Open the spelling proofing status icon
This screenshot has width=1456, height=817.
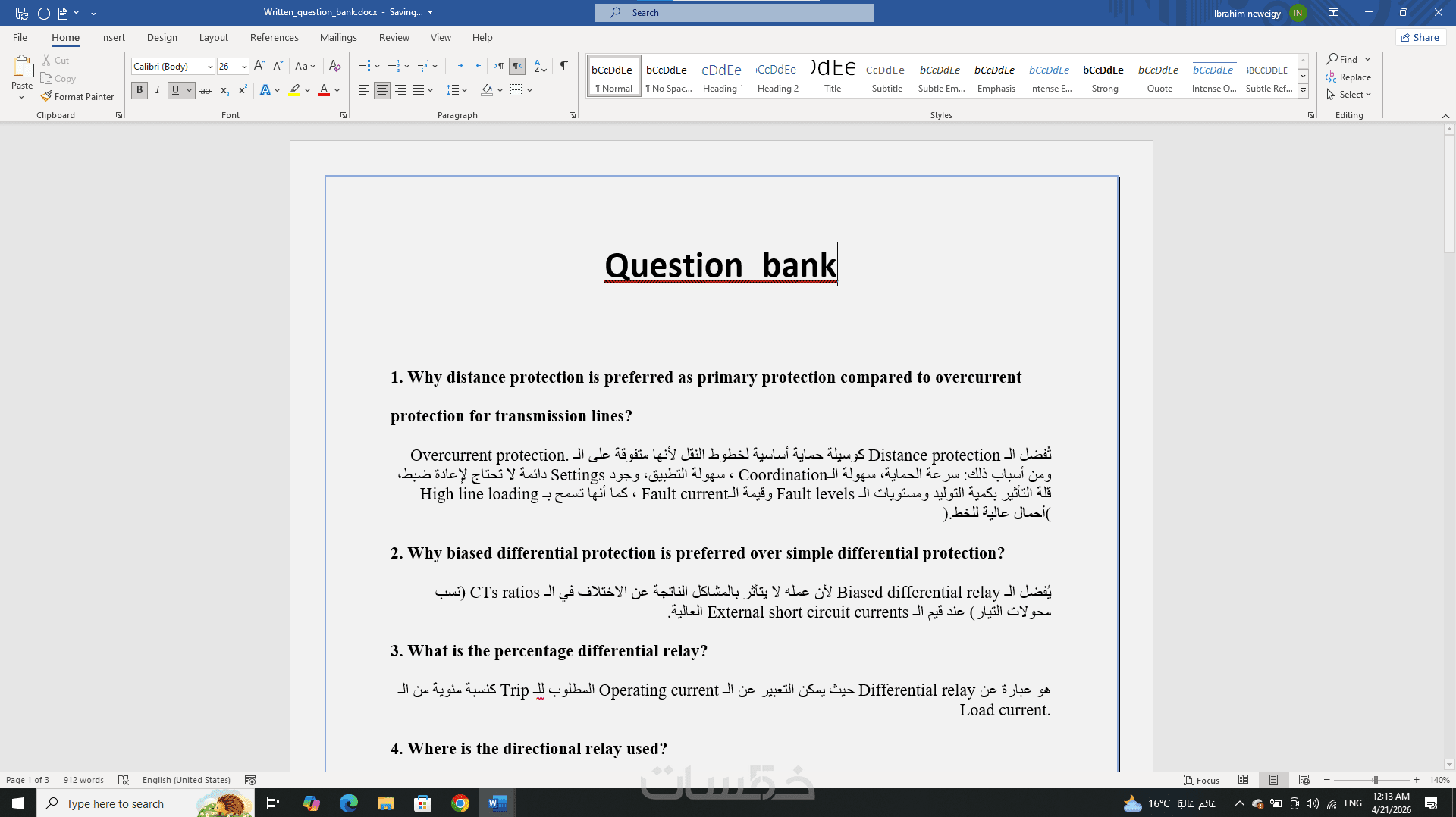tap(124, 780)
